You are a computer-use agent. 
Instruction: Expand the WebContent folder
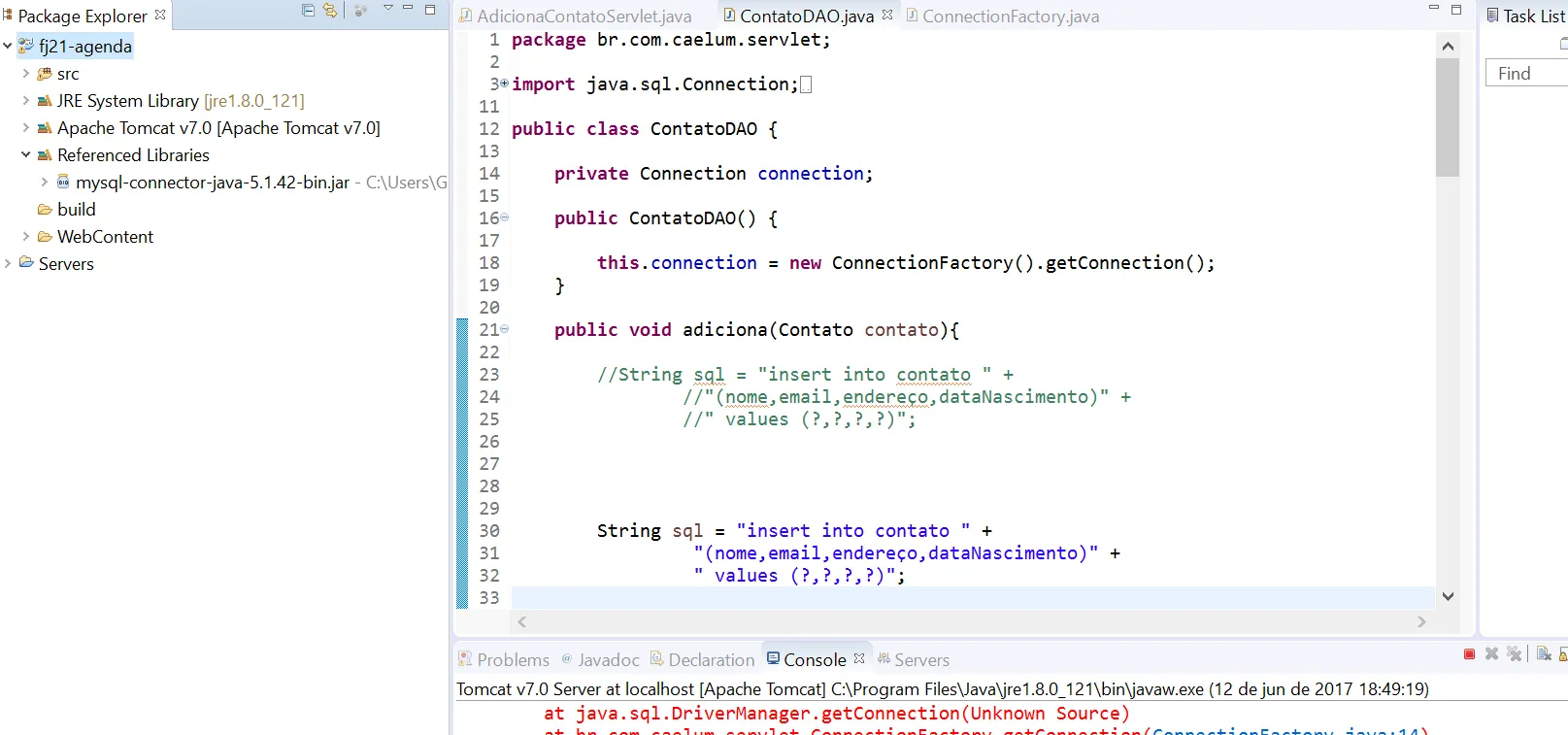(x=26, y=236)
